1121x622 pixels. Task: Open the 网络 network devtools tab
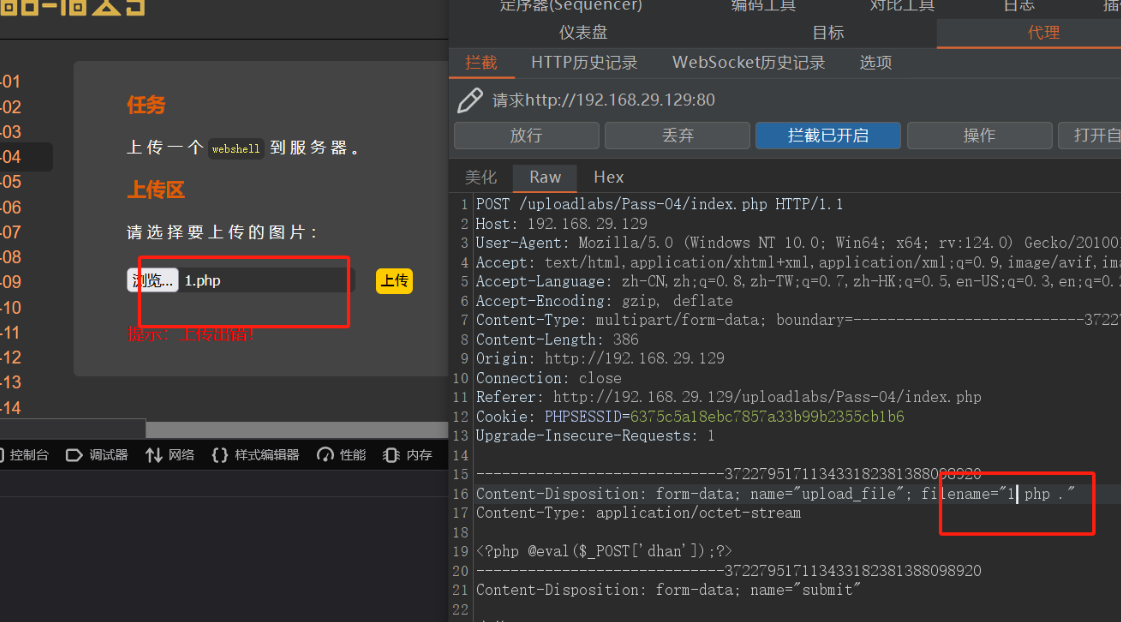click(x=170, y=455)
